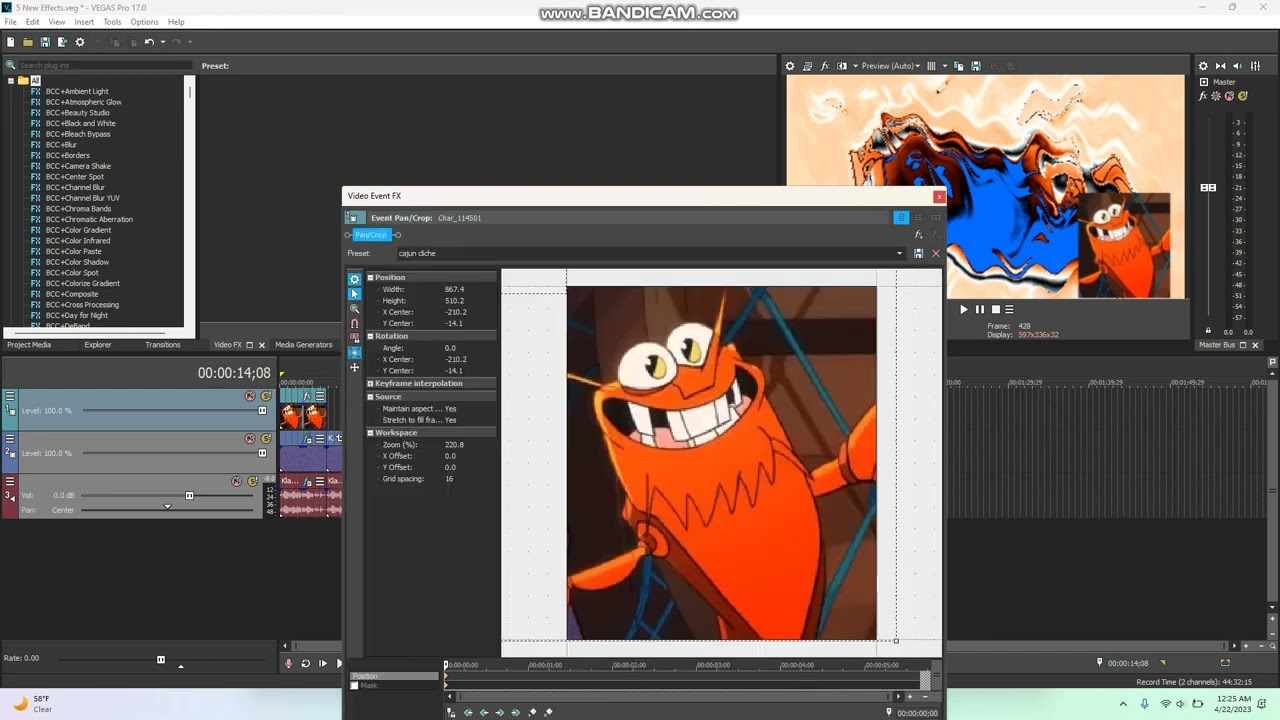The height and width of the screenshot is (720, 1280).
Task: Click the Search plug-ins field
Action: 104,66
